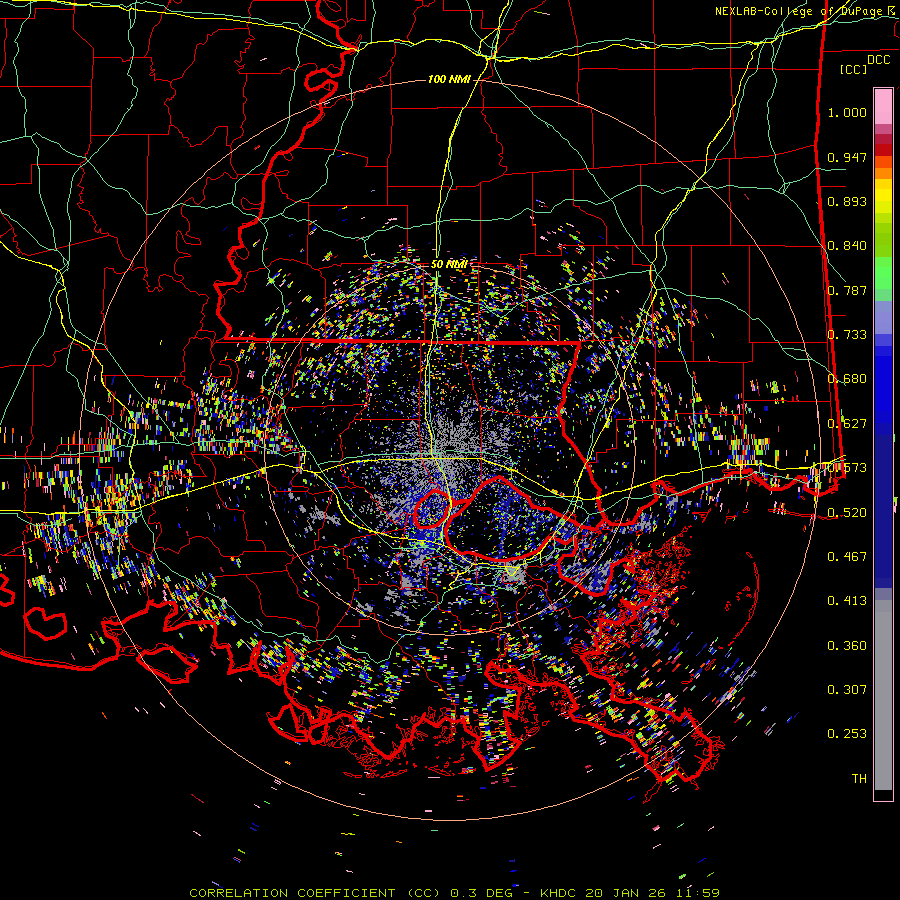Click the 20 JAN 26 date text
Viewport: 900px width, 900px height.
click(626, 893)
